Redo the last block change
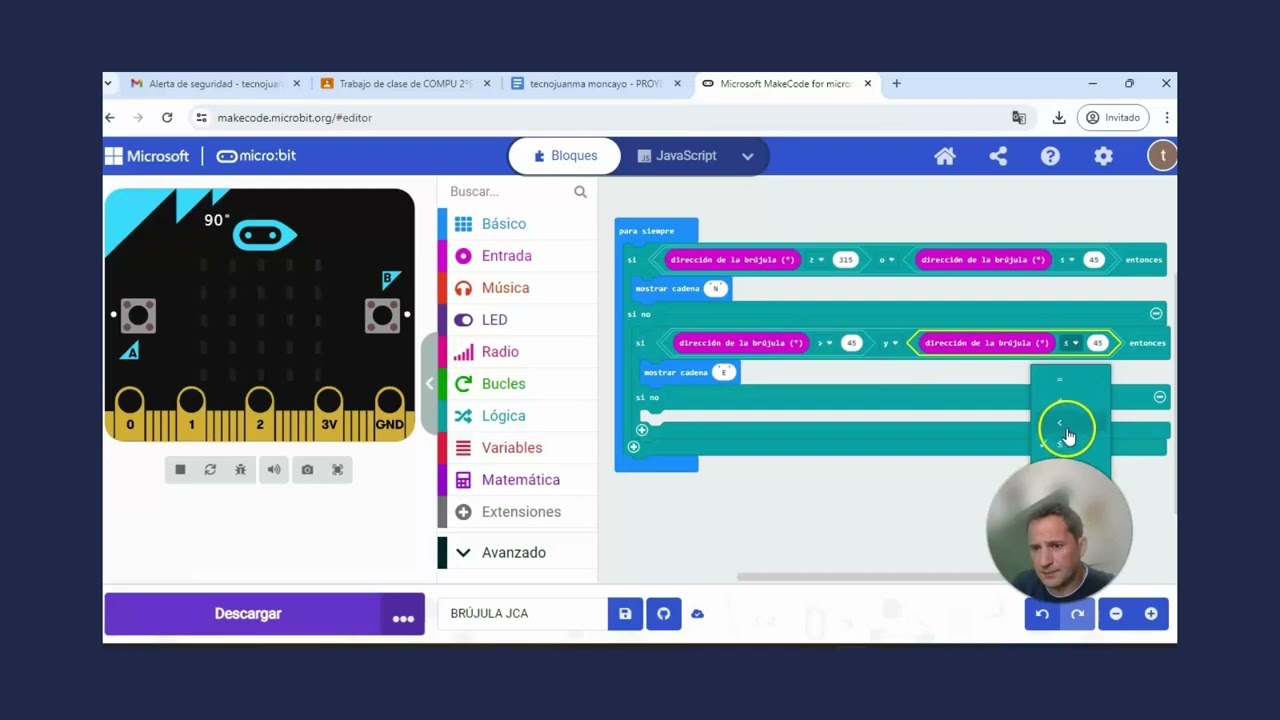Screen dimensions: 1280x720 coord(1077,614)
